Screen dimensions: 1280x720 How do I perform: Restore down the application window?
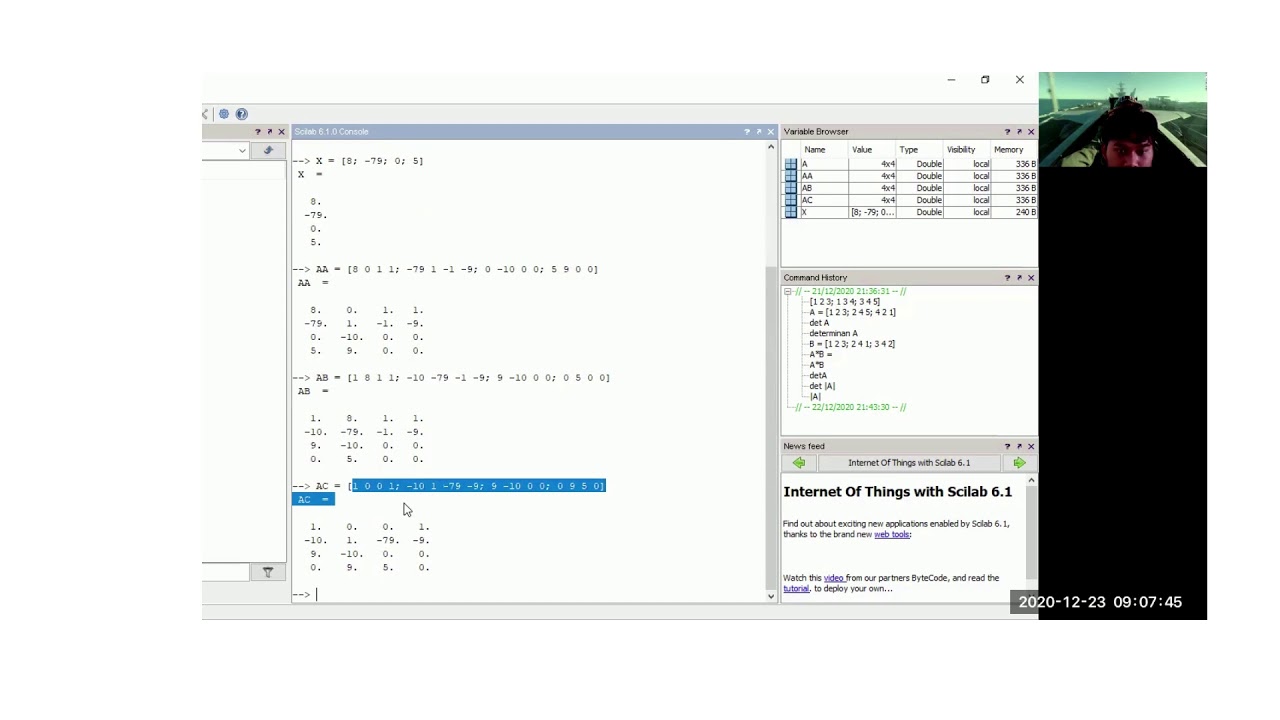[x=985, y=80]
